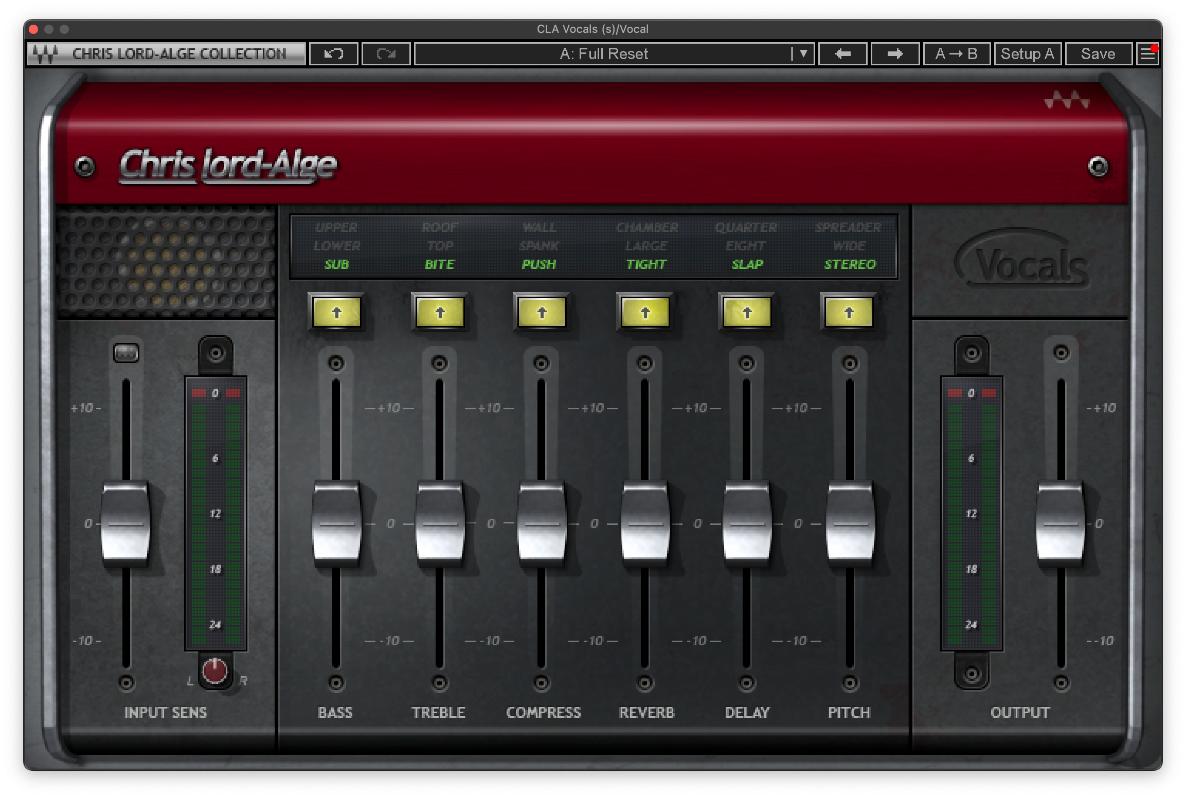
Task: Click the OUTPUT label
Action: (x=1020, y=713)
